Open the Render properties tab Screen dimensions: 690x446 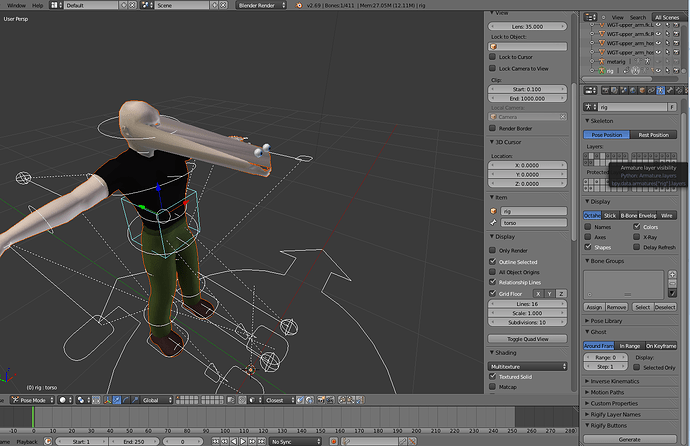pos(606,90)
